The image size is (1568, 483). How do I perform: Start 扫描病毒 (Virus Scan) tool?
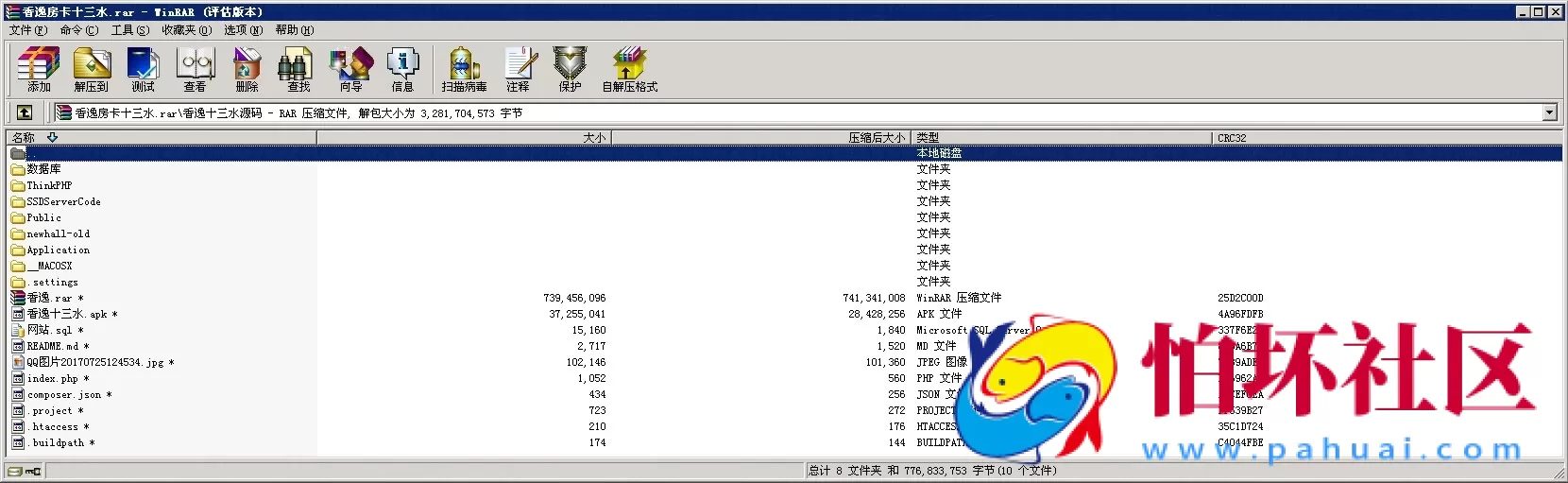pos(464,70)
